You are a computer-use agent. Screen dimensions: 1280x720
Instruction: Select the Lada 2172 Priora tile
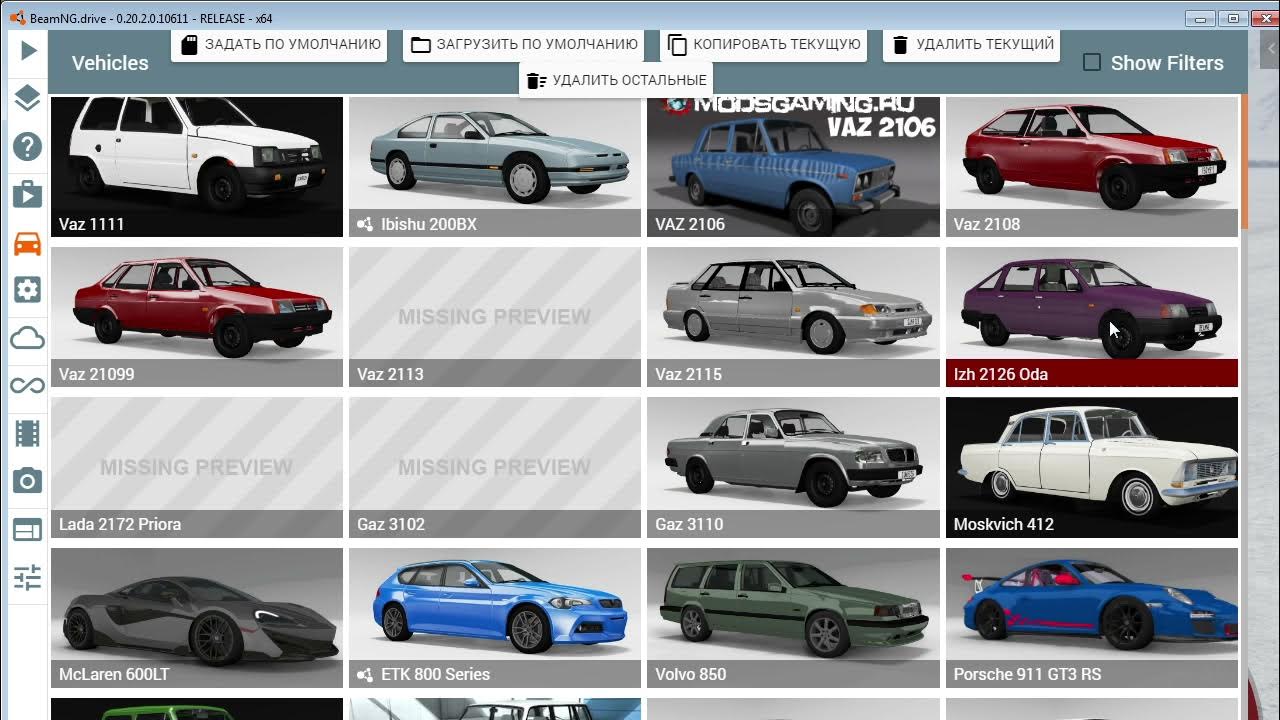(x=197, y=467)
